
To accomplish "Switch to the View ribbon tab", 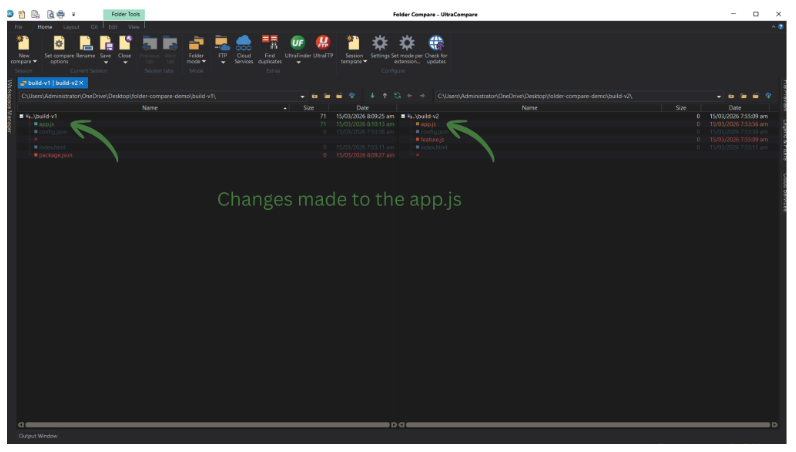I will [x=134, y=27].
